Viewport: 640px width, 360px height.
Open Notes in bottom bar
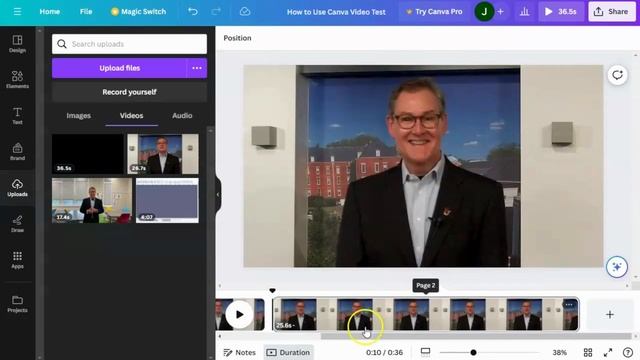click(x=240, y=352)
